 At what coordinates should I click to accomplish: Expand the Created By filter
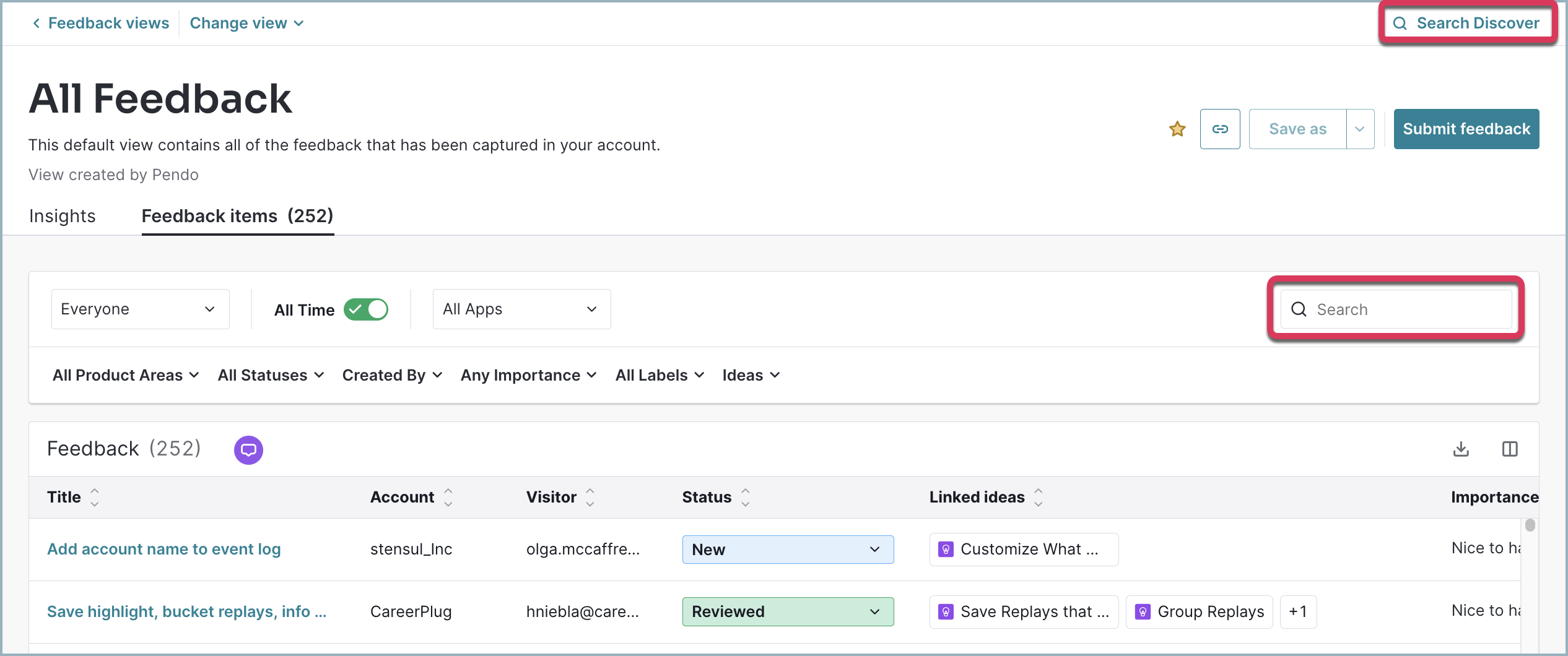pos(392,375)
